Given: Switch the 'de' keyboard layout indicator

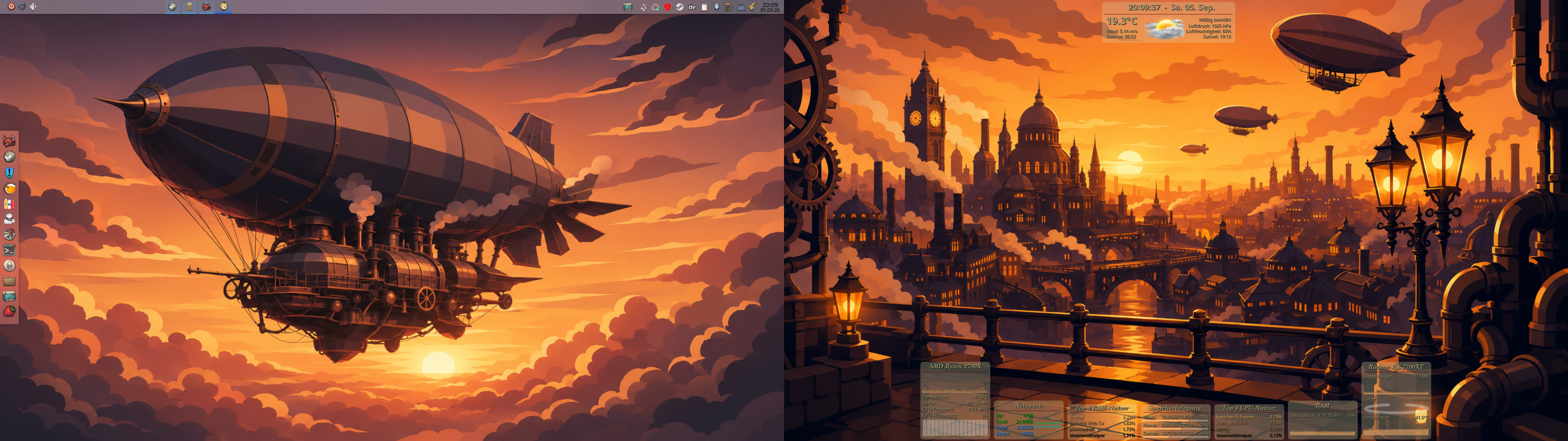Looking at the screenshot, I should [693, 7].
